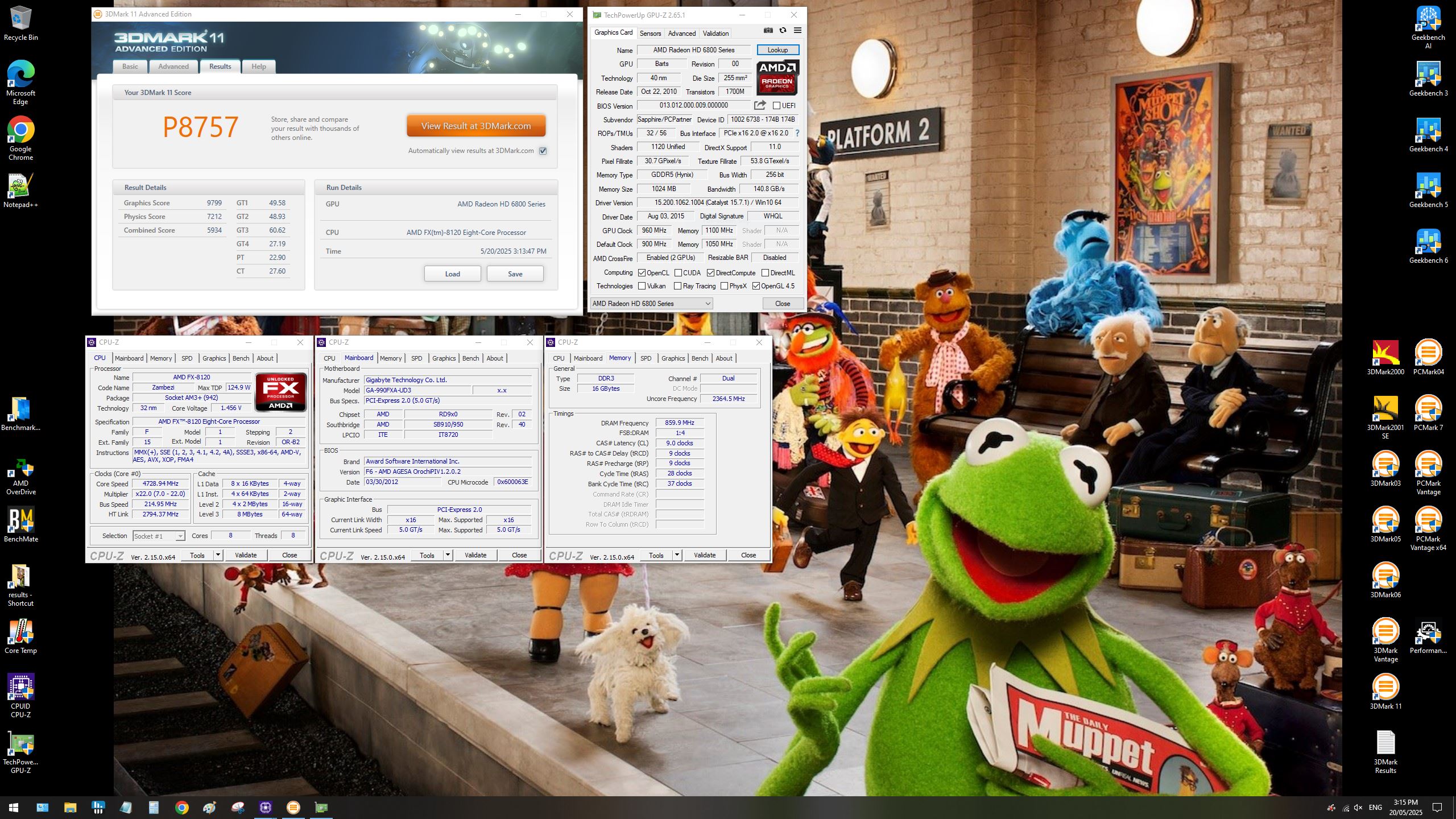Open Core Temp desktop icon
This screenshot has height=819, width=1456.
pos(21,636)
